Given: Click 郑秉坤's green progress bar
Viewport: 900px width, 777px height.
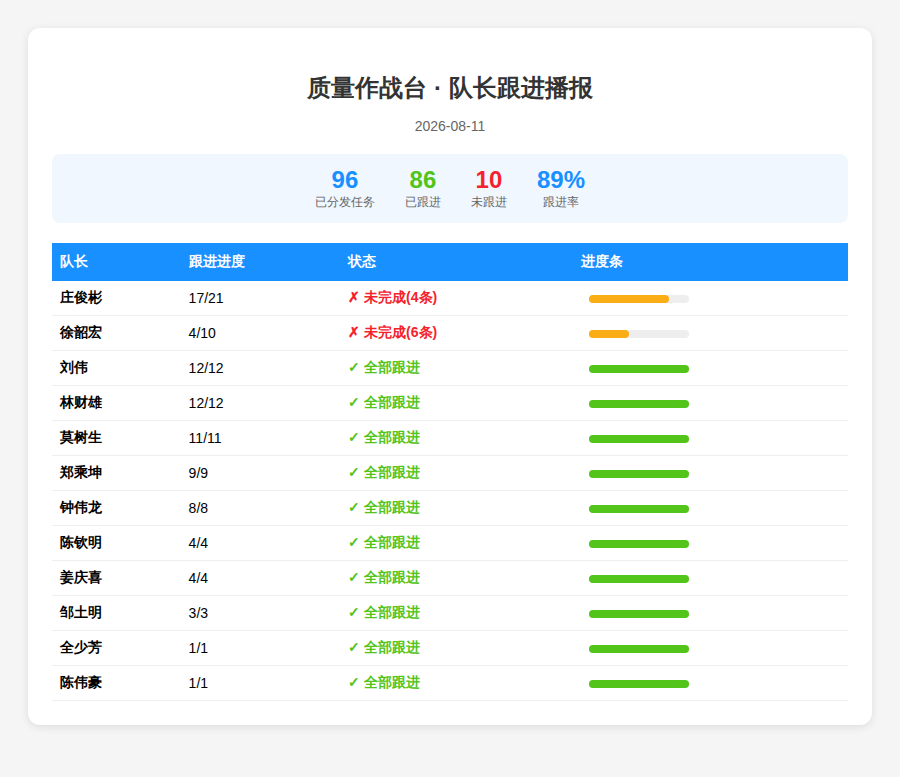Looking at the screenshot, I should point(639,474).
